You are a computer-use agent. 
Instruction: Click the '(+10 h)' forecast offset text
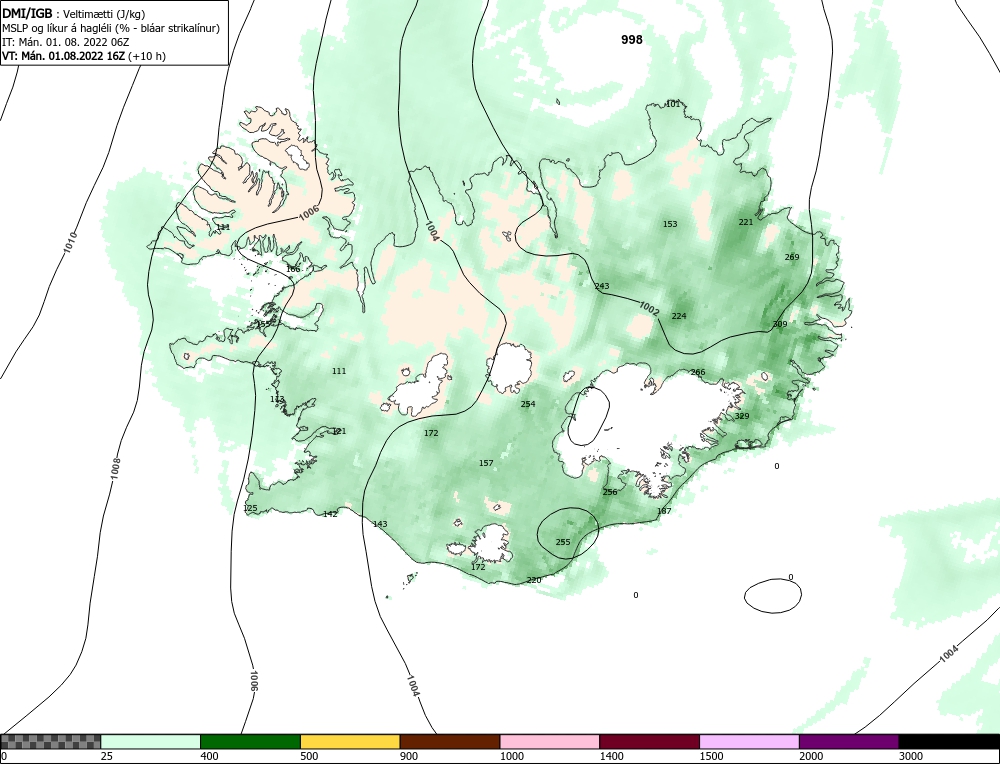pyautogui.click(x=147, y=56)
